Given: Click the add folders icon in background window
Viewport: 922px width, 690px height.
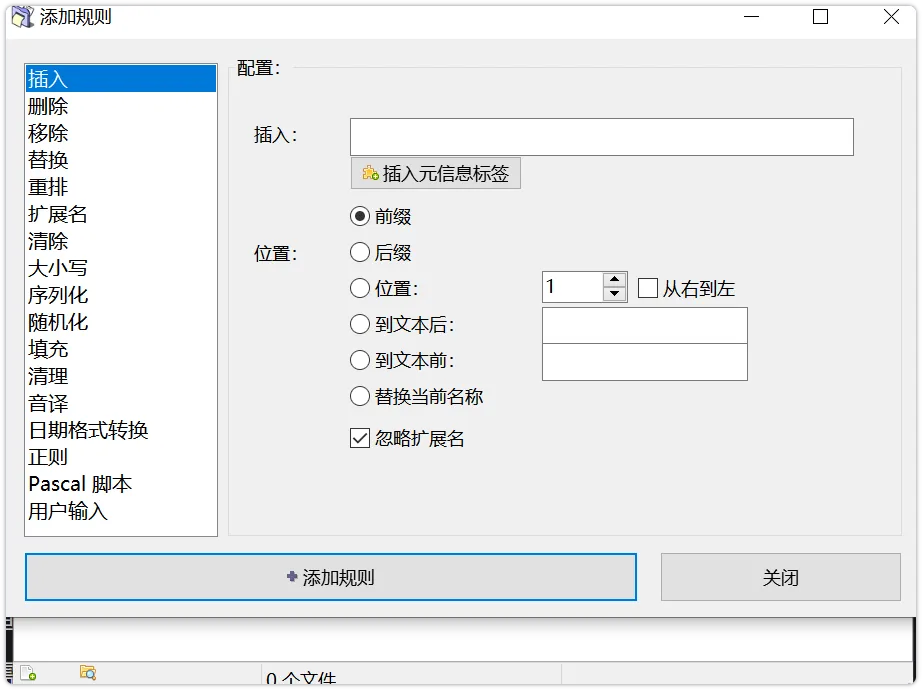Looking at the screenshot, I should pos(88,672).
